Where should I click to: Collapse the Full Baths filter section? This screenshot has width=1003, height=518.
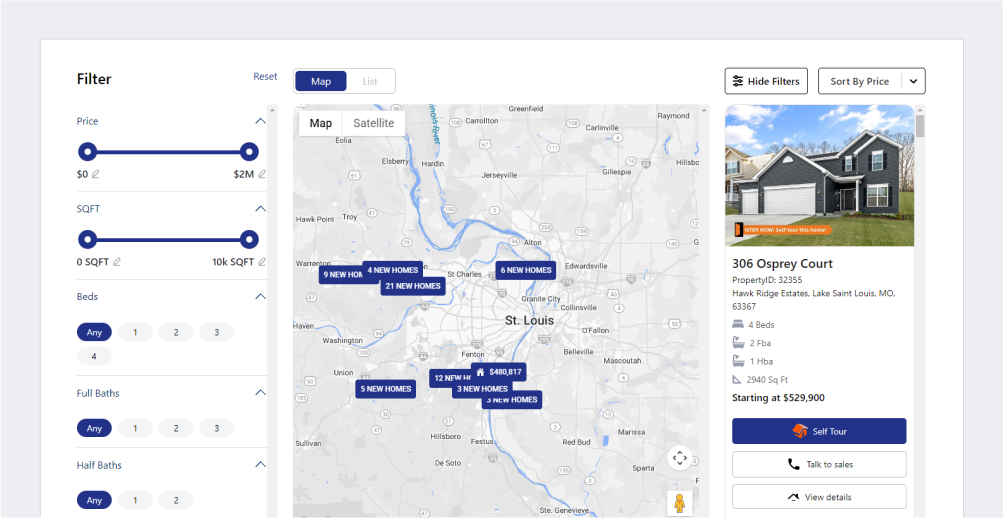pyautogui.click(x=260, y=393)
